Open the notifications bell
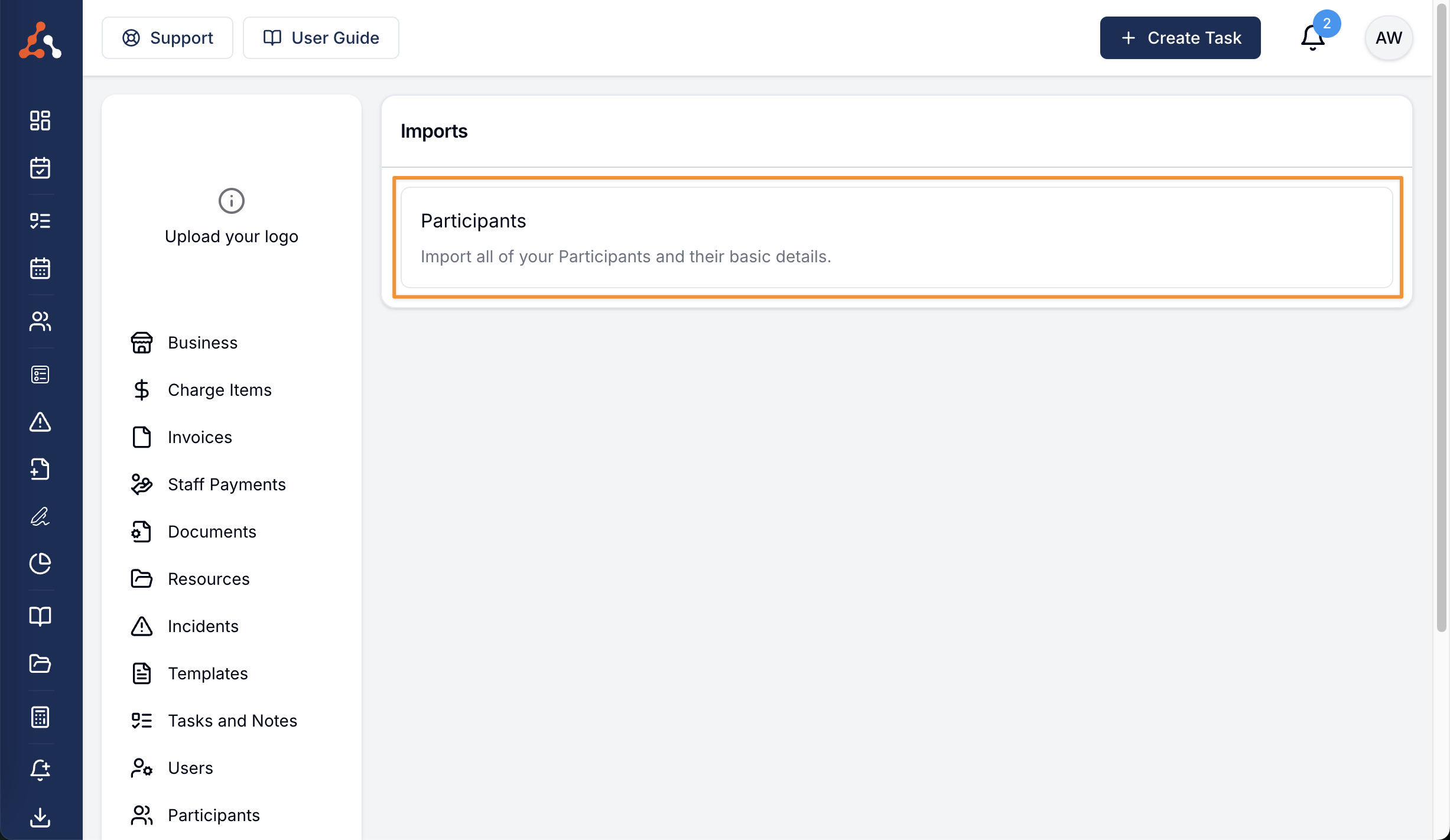The height and width of the screenshot is (840, 1450). click(1313, 38)
